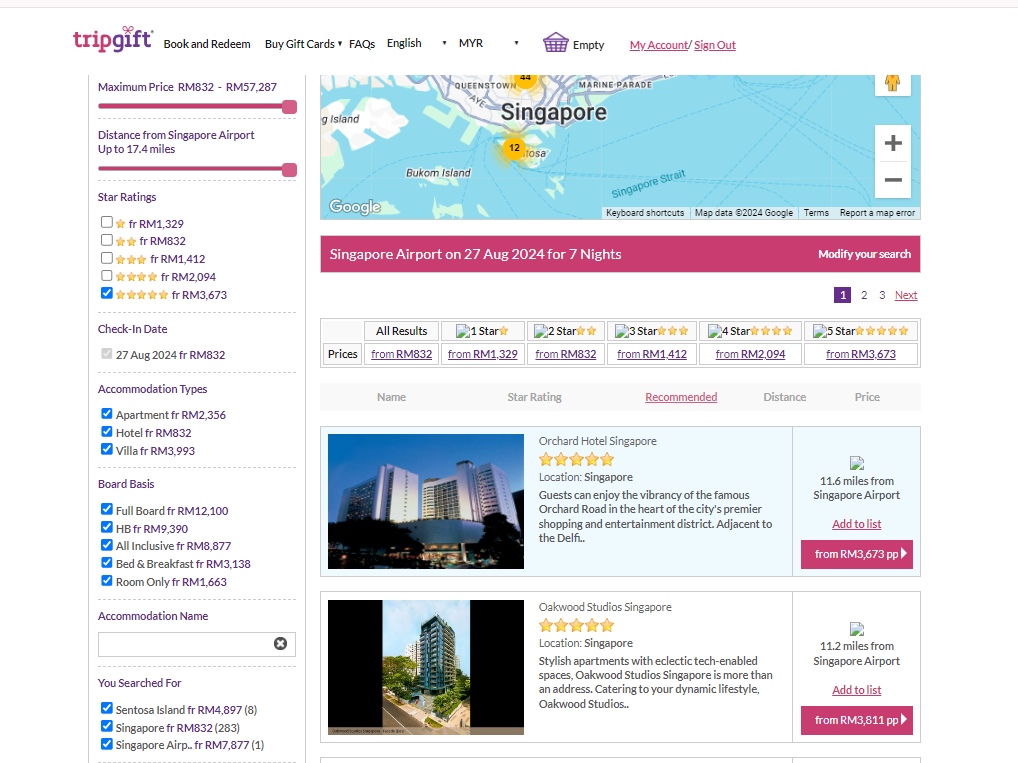Open the Orchard Hotel Singapore photo
The height and width of the screenshot is (763, 1018).
[426, 501]
